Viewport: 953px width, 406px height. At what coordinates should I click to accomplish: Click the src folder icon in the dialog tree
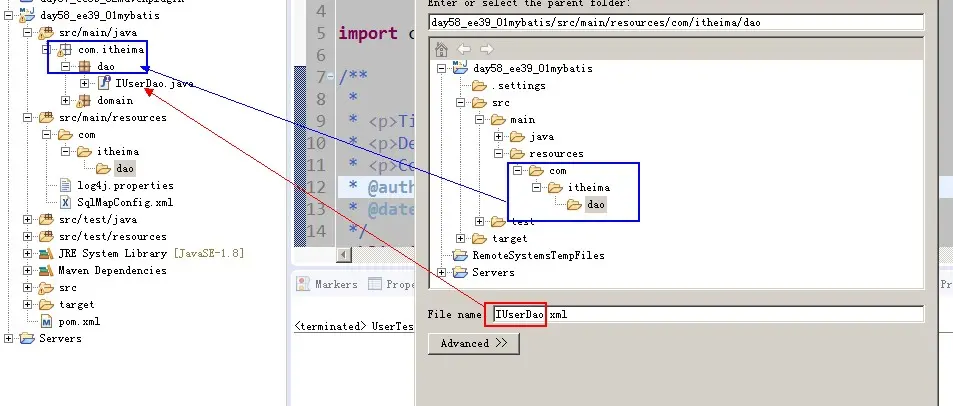coord(480,103)
